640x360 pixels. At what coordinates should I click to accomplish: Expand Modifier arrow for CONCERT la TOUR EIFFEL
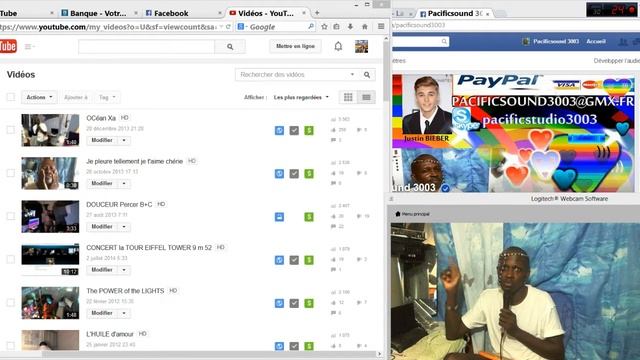tap(124, 270)
